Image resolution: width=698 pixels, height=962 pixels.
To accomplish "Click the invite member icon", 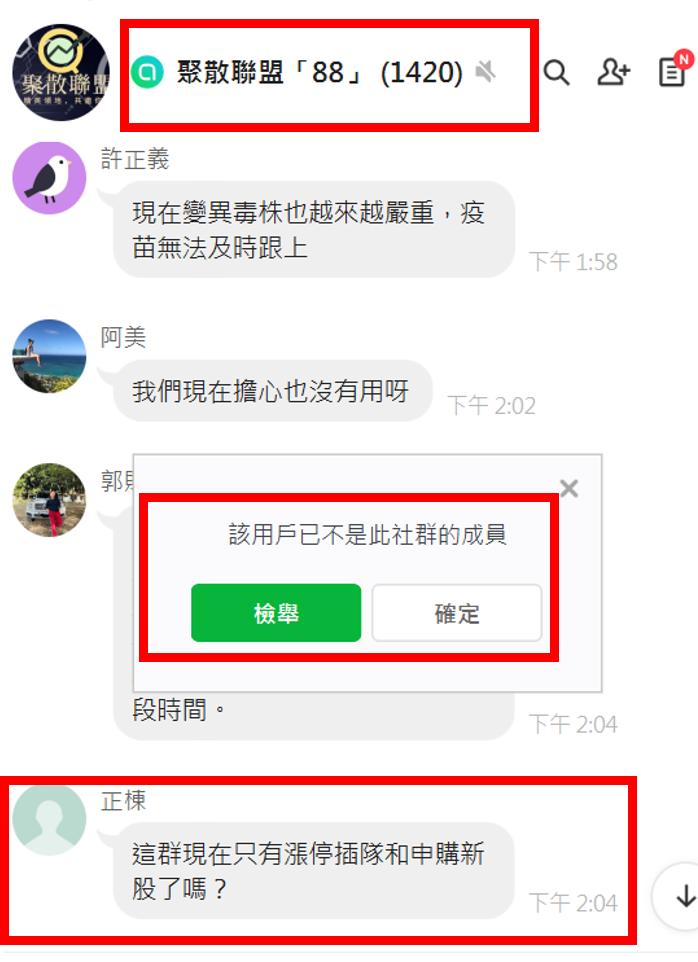I will pos(613,72).
